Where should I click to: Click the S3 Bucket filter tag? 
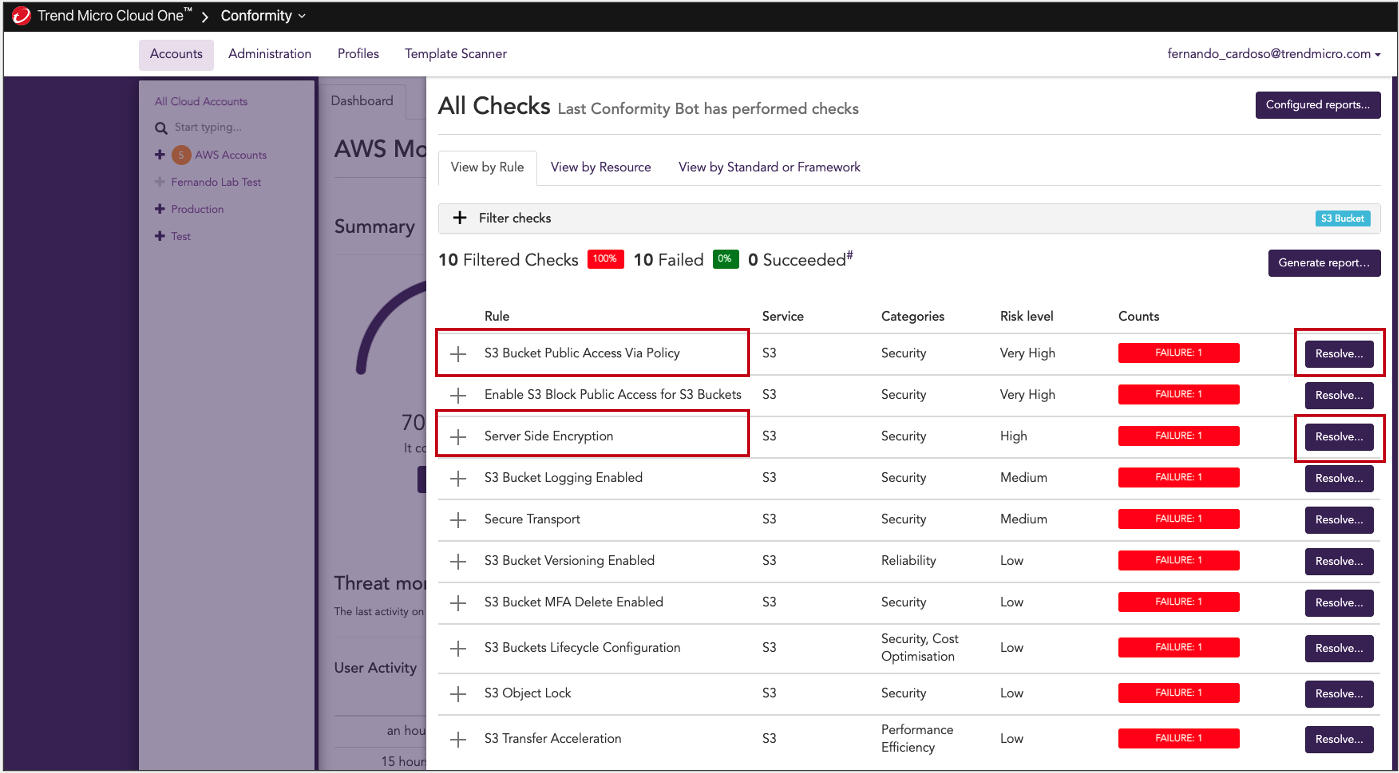pyautogui.click(x=1342, y=218)
